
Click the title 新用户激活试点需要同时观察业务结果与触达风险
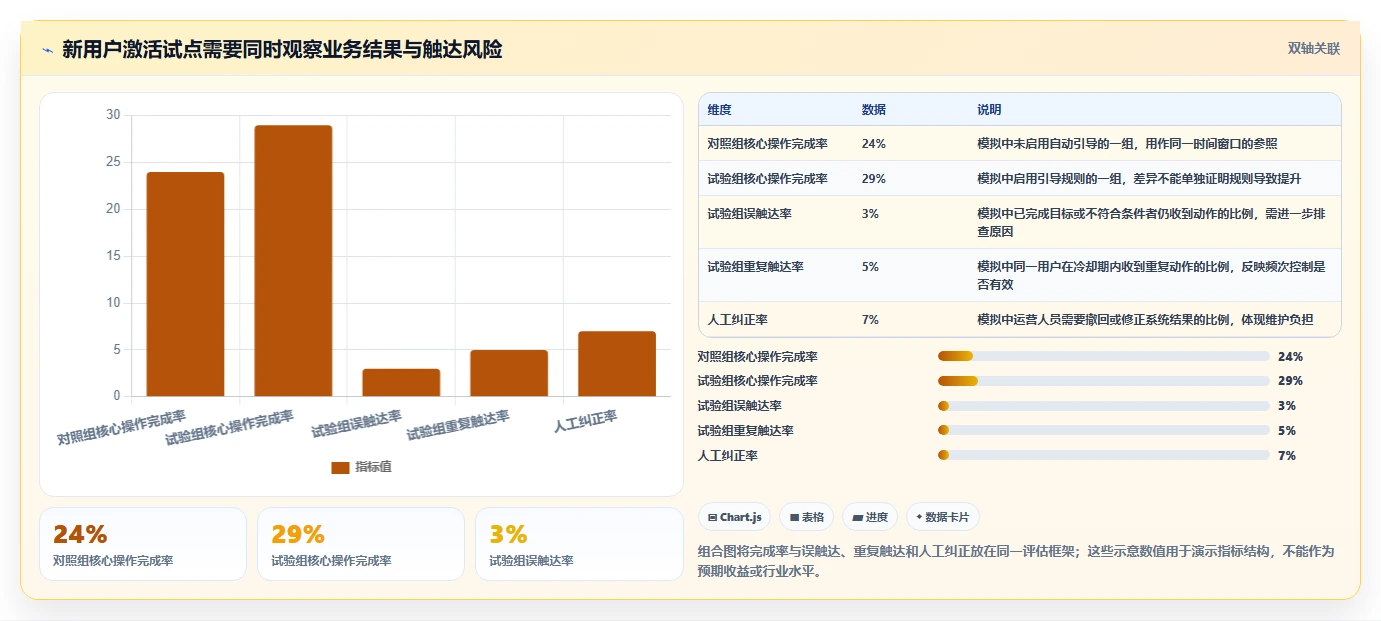[282, 50]
